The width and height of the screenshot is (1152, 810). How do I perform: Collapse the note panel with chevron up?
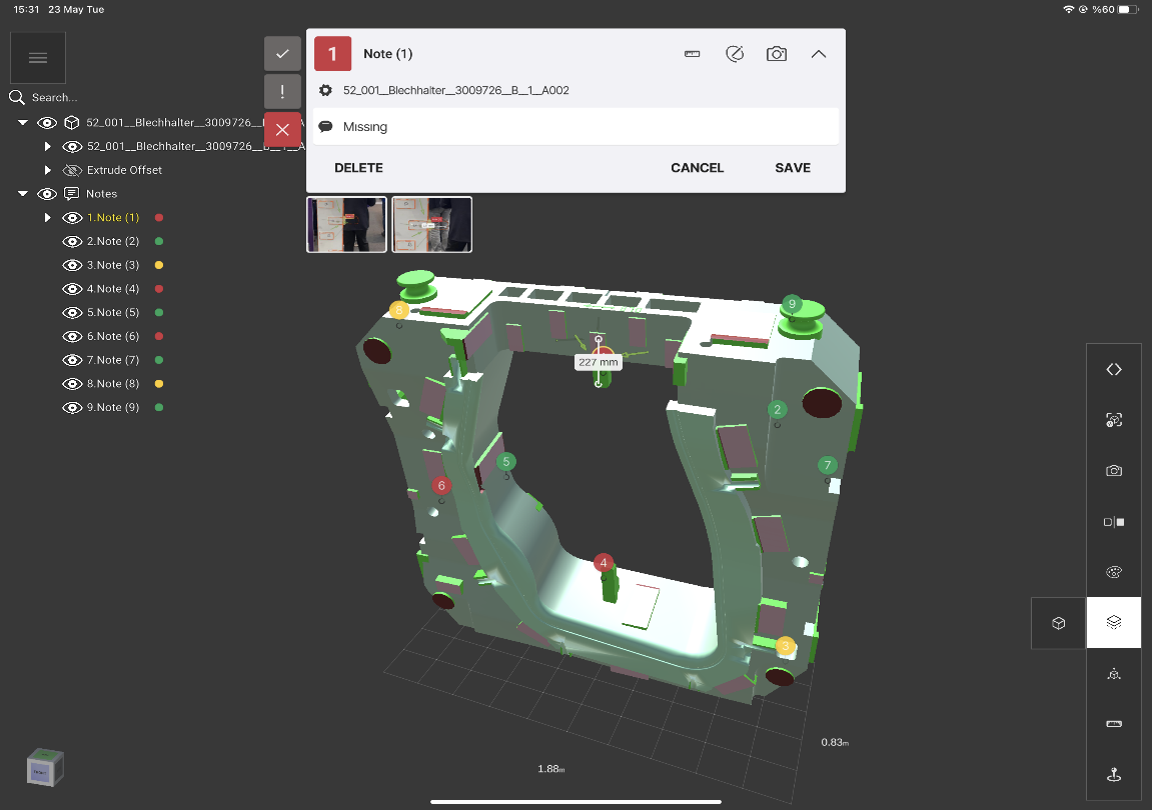pos(818,54)
